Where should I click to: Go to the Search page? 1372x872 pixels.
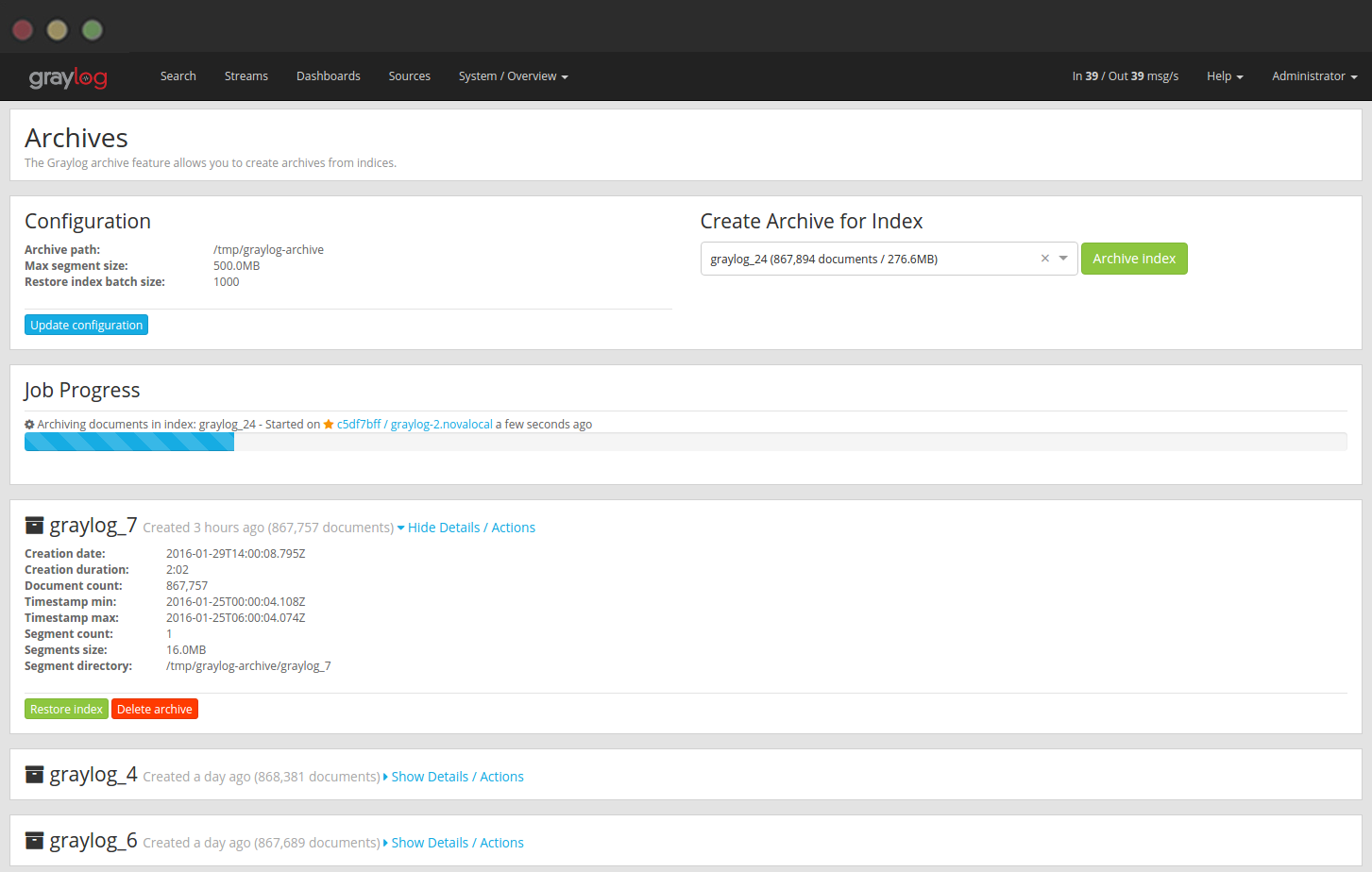point(178,76)
